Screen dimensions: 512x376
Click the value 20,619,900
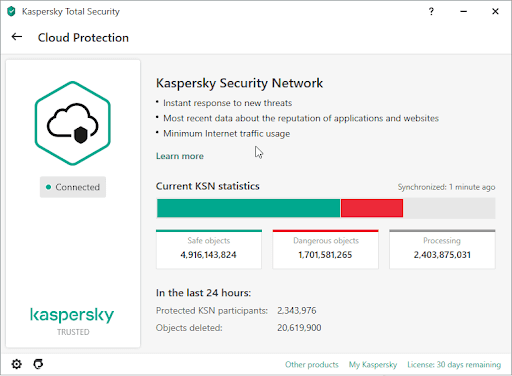pyautogui.click(x=299, y=328)
